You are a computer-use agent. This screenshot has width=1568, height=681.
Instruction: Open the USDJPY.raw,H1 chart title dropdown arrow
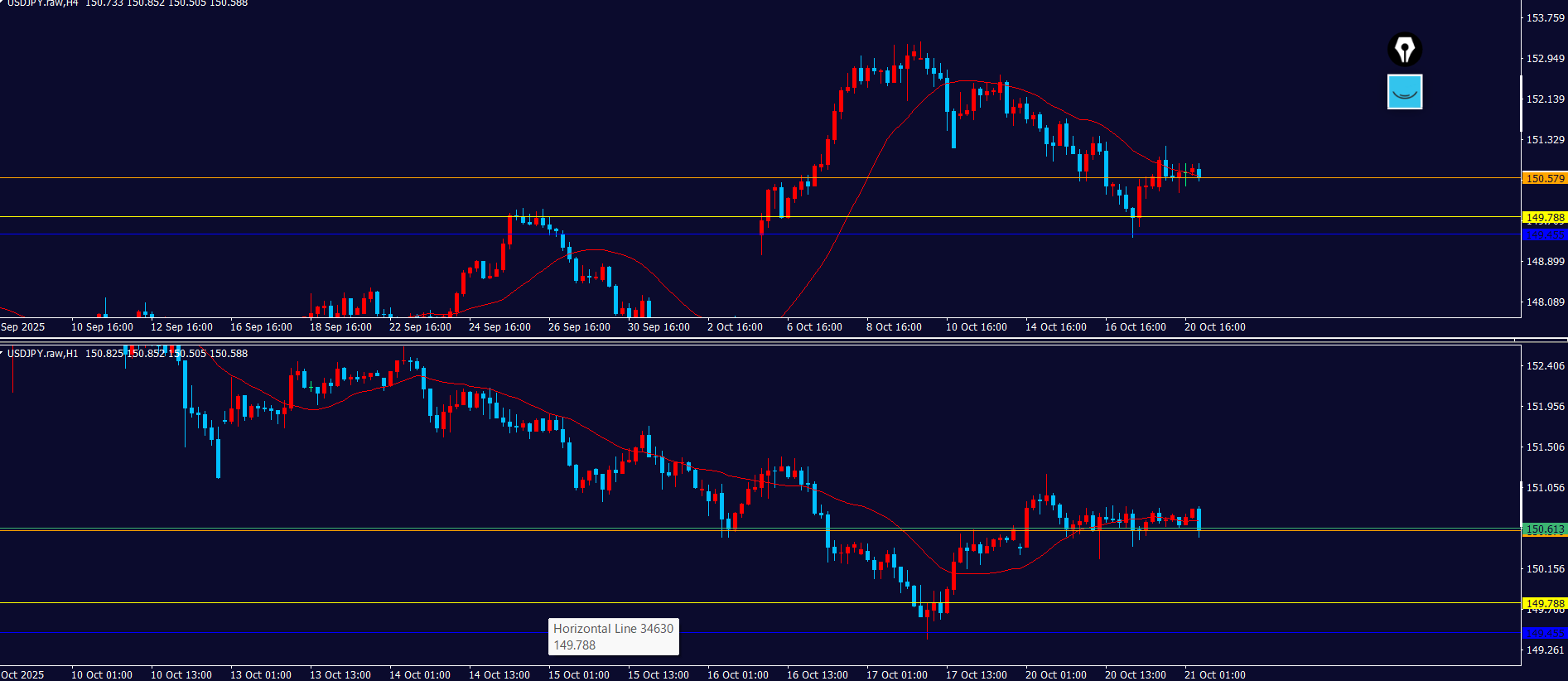2,353
